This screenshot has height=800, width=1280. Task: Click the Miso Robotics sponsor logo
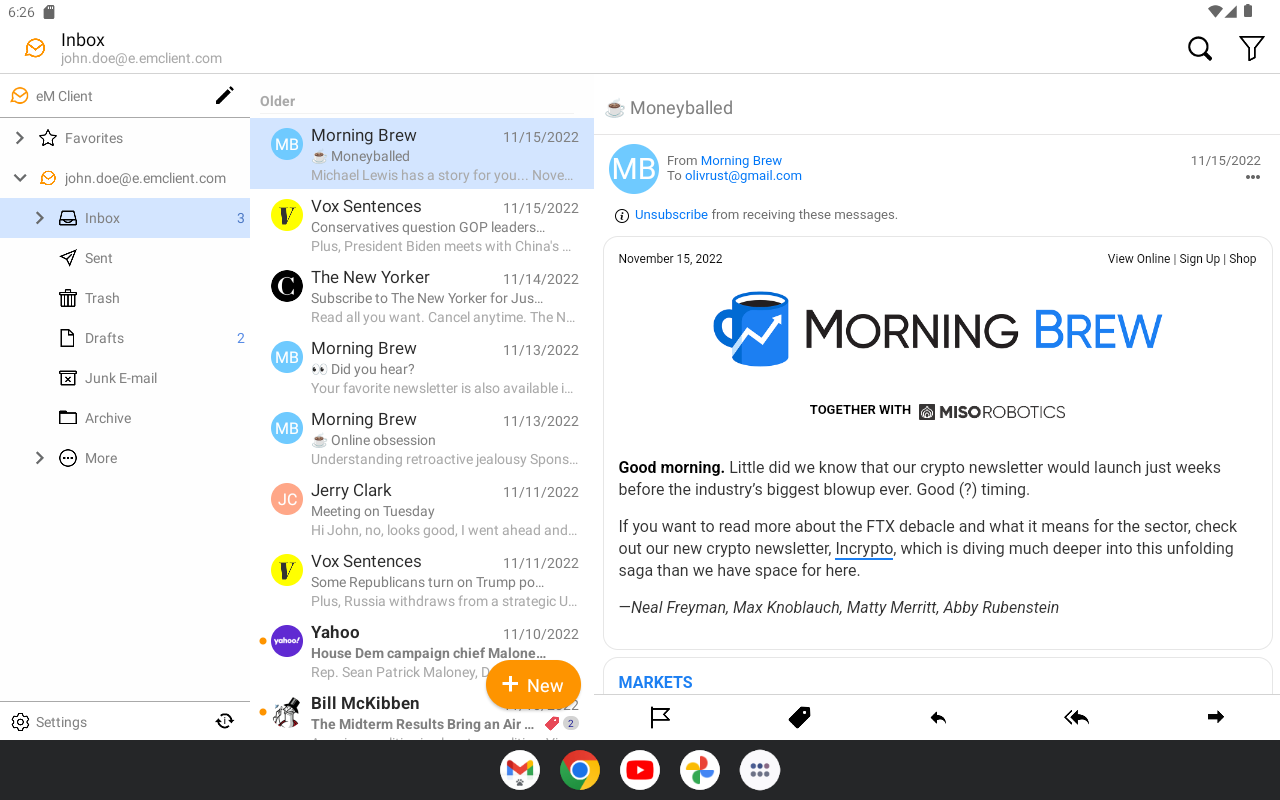click(x=992, y=411)
